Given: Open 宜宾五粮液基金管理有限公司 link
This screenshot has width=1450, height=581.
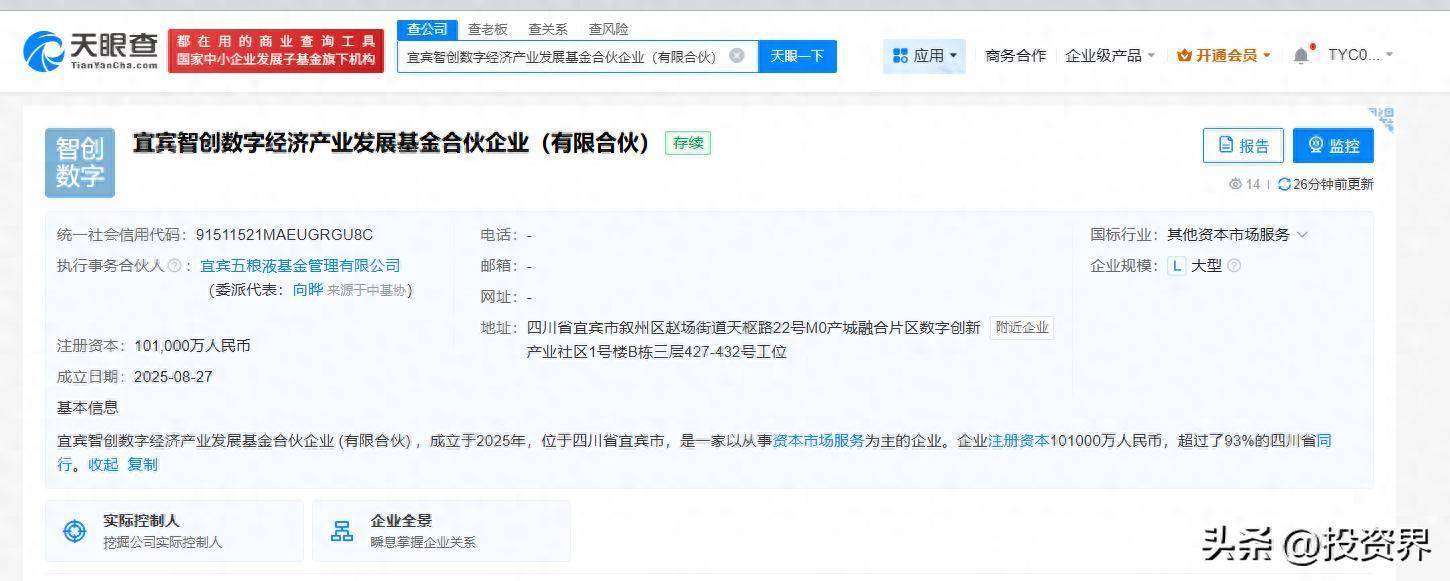Looking at the screenshot, I should tap(300, 266).
